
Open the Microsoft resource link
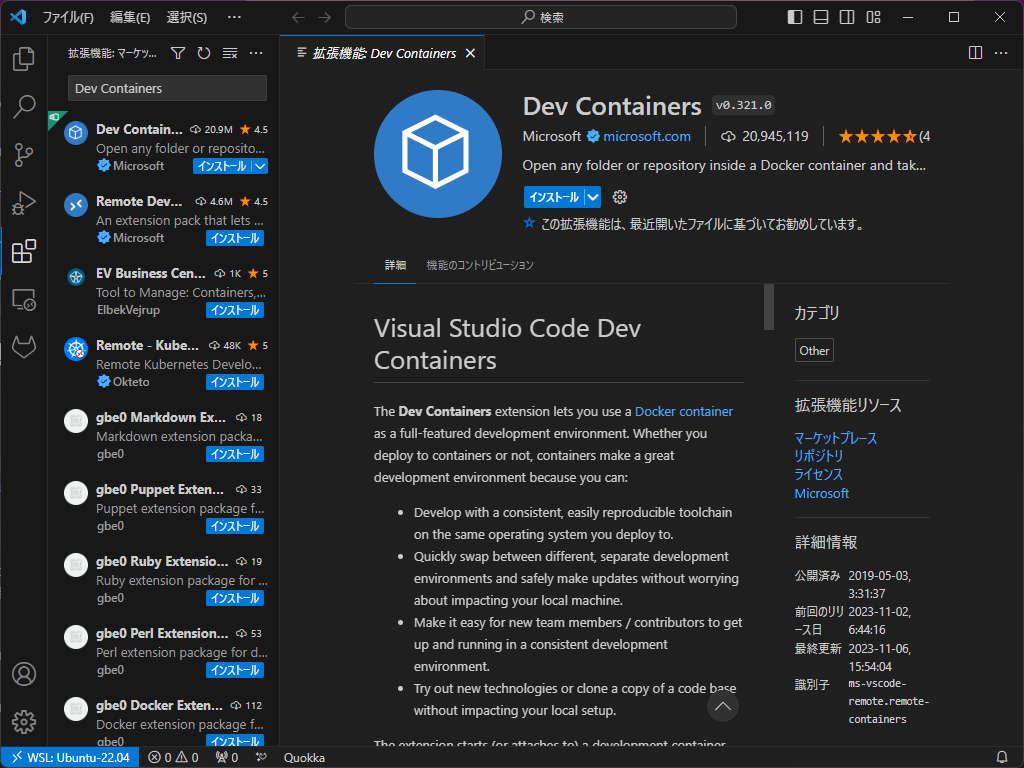pyautogui.click(x=822, y=493)
